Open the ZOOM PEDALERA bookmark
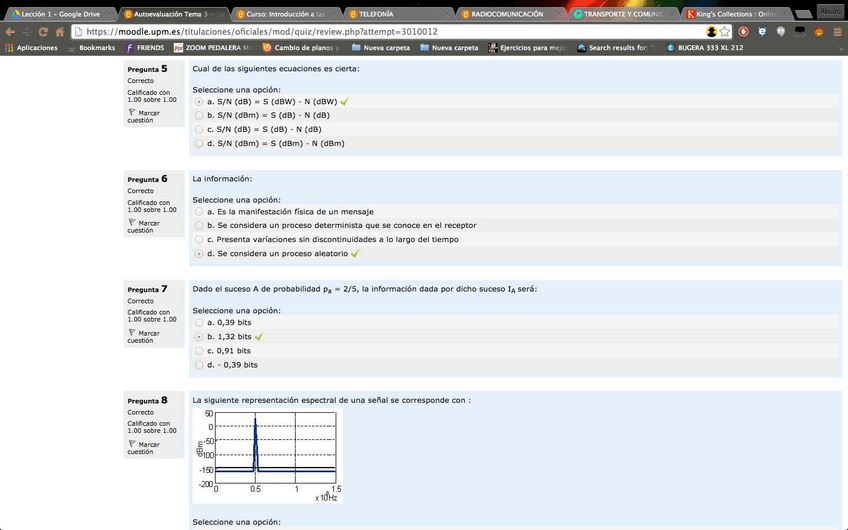The image size is (848, 530). pyautogui.click(x=214, y=48)
